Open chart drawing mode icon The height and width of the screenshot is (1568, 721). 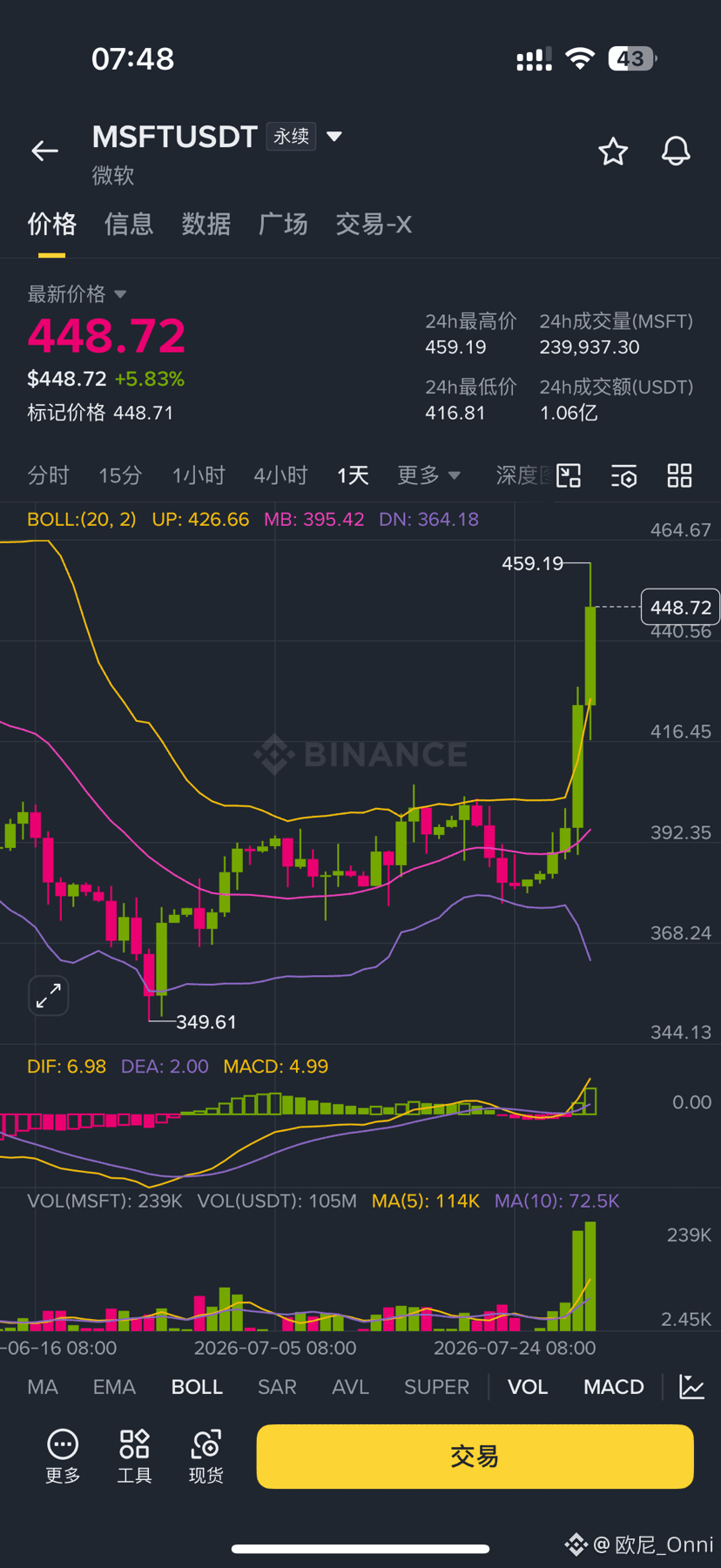[569, 475]
